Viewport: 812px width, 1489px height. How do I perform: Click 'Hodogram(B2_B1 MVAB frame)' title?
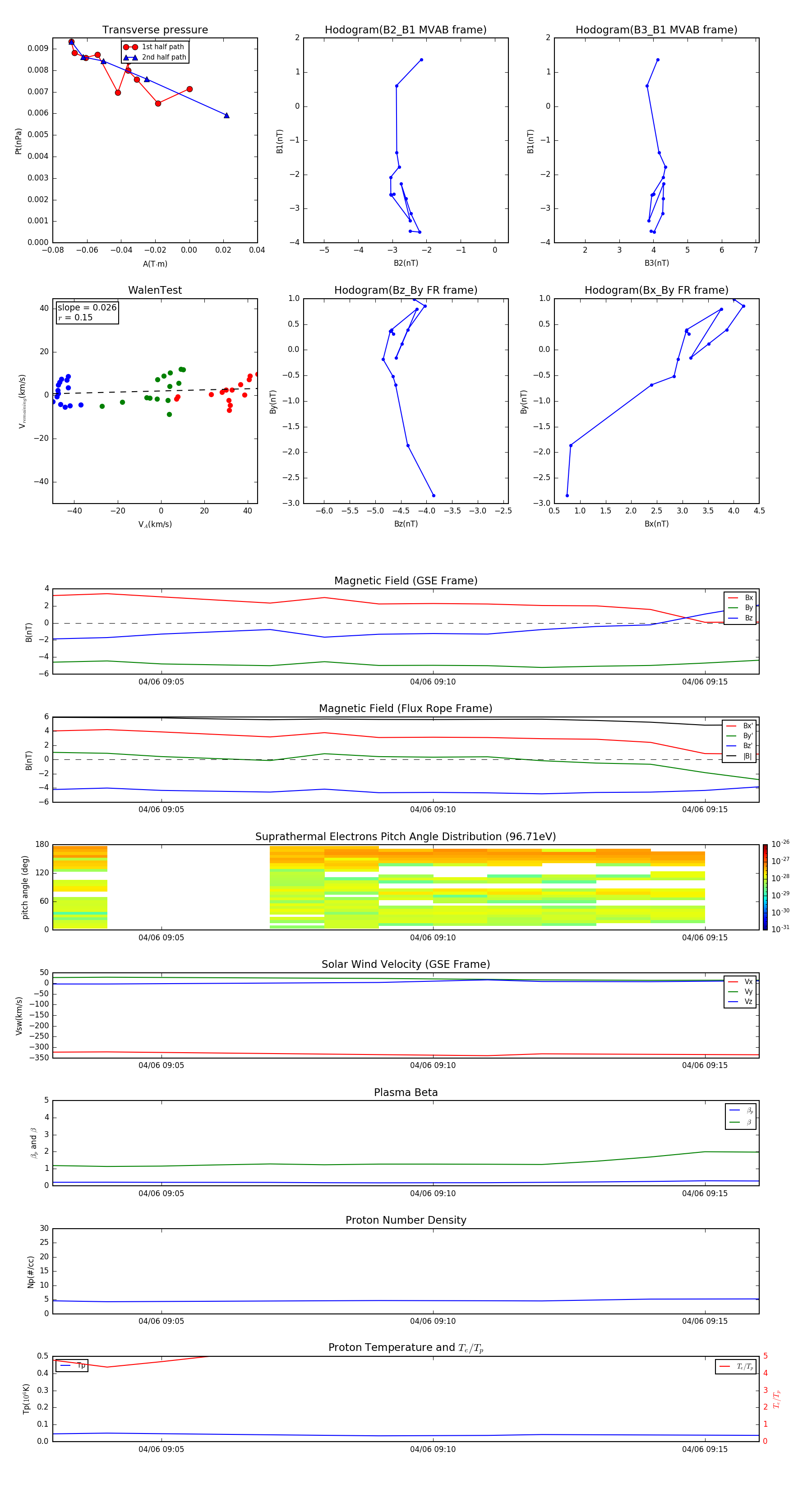pyautogui.click(x=406, y=30)
